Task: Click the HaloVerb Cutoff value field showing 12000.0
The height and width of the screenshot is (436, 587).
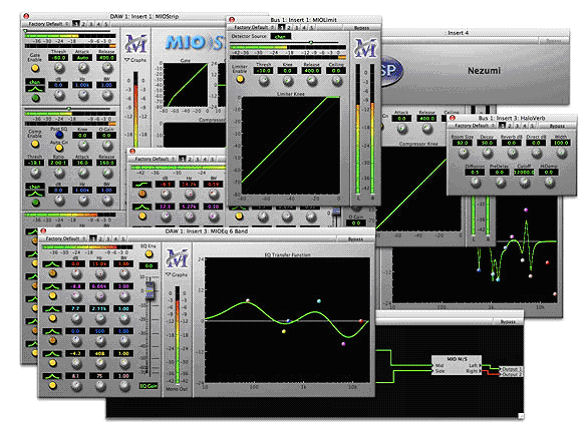Action: click(x=524, y=172)
